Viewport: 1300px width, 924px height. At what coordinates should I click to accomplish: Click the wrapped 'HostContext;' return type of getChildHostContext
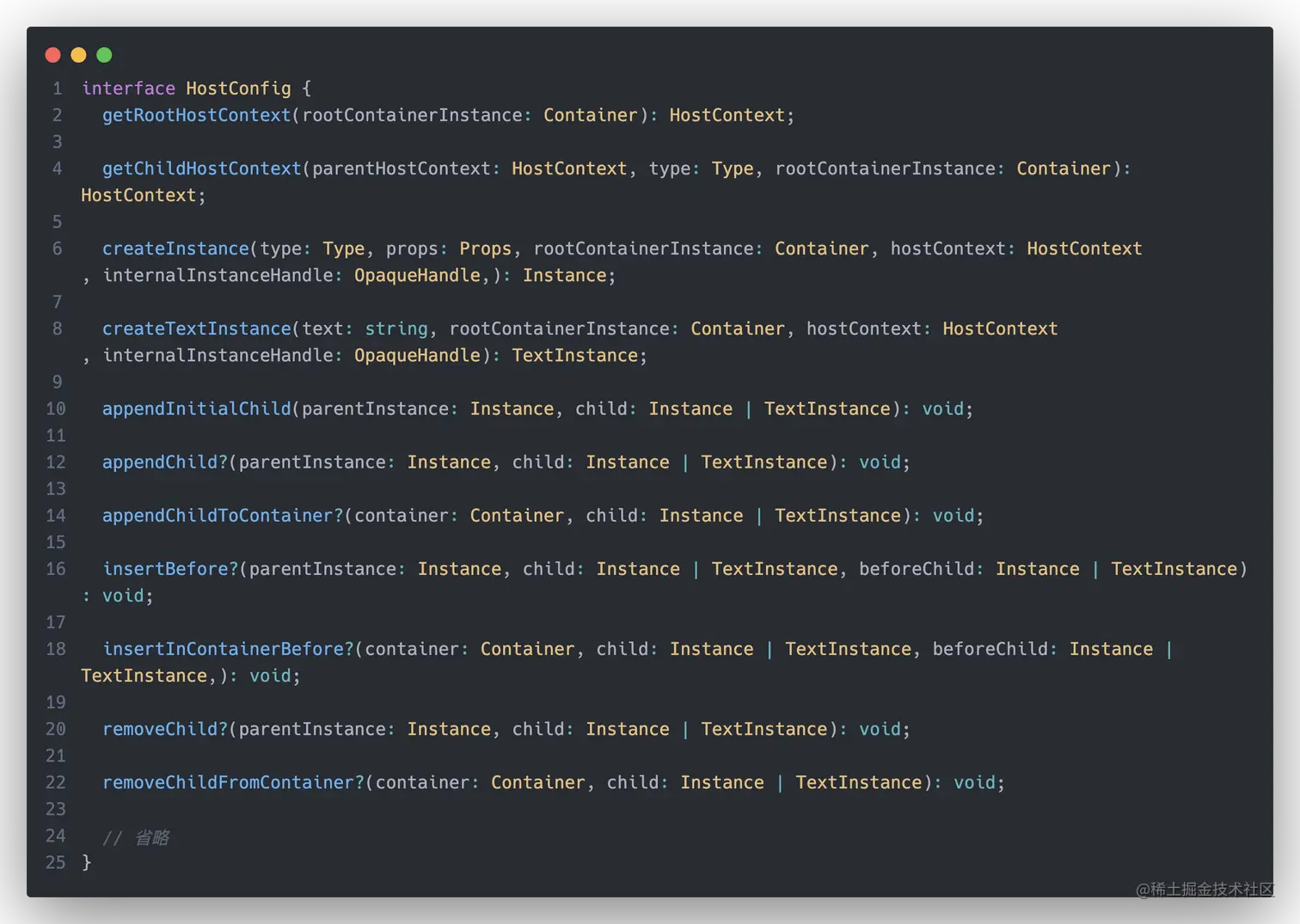(144, 195)
